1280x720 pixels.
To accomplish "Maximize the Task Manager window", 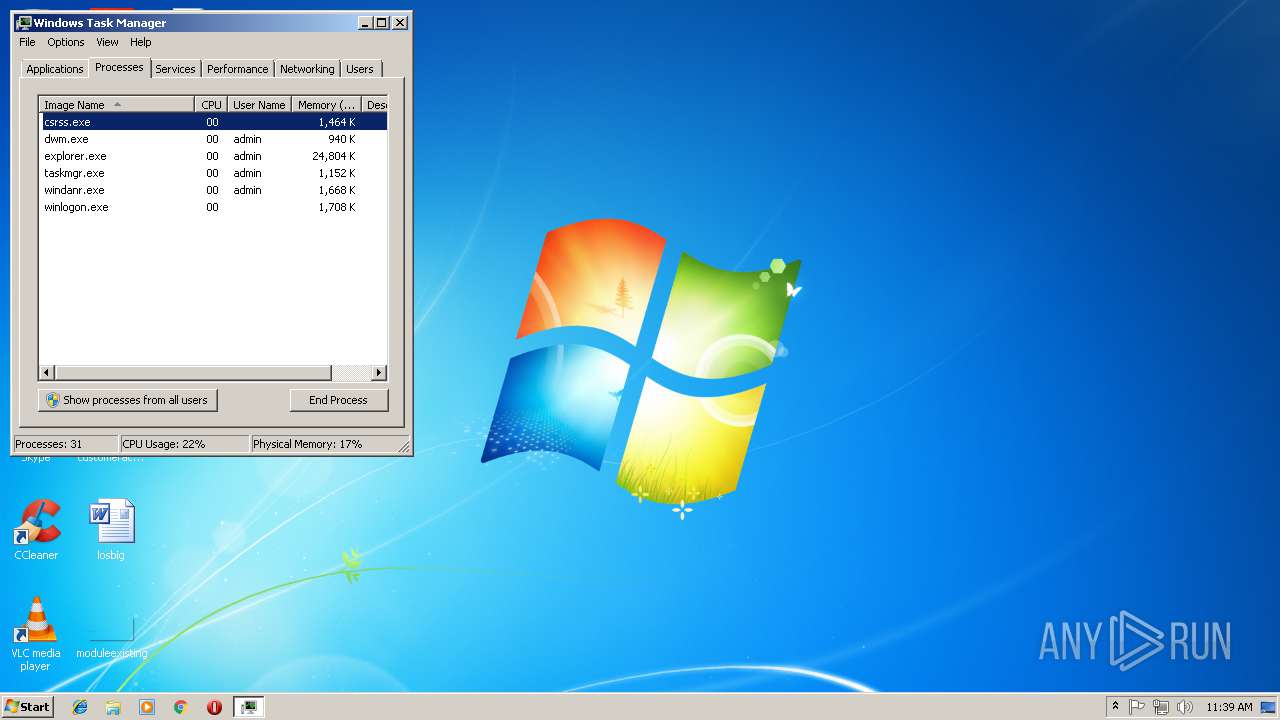I will (x=382, y=22).
